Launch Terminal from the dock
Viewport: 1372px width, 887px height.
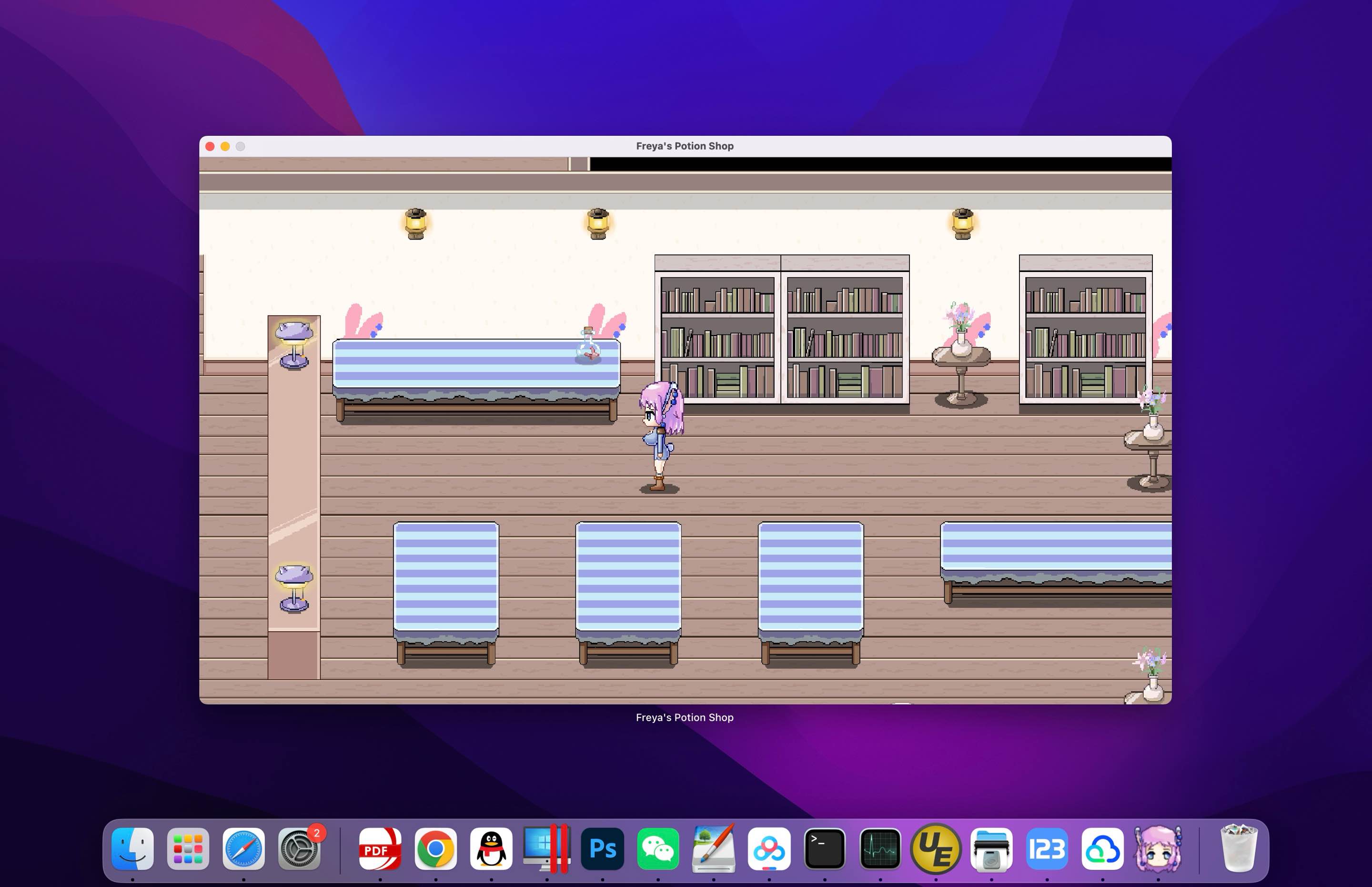pyautogui.click(x=825, y=848)
